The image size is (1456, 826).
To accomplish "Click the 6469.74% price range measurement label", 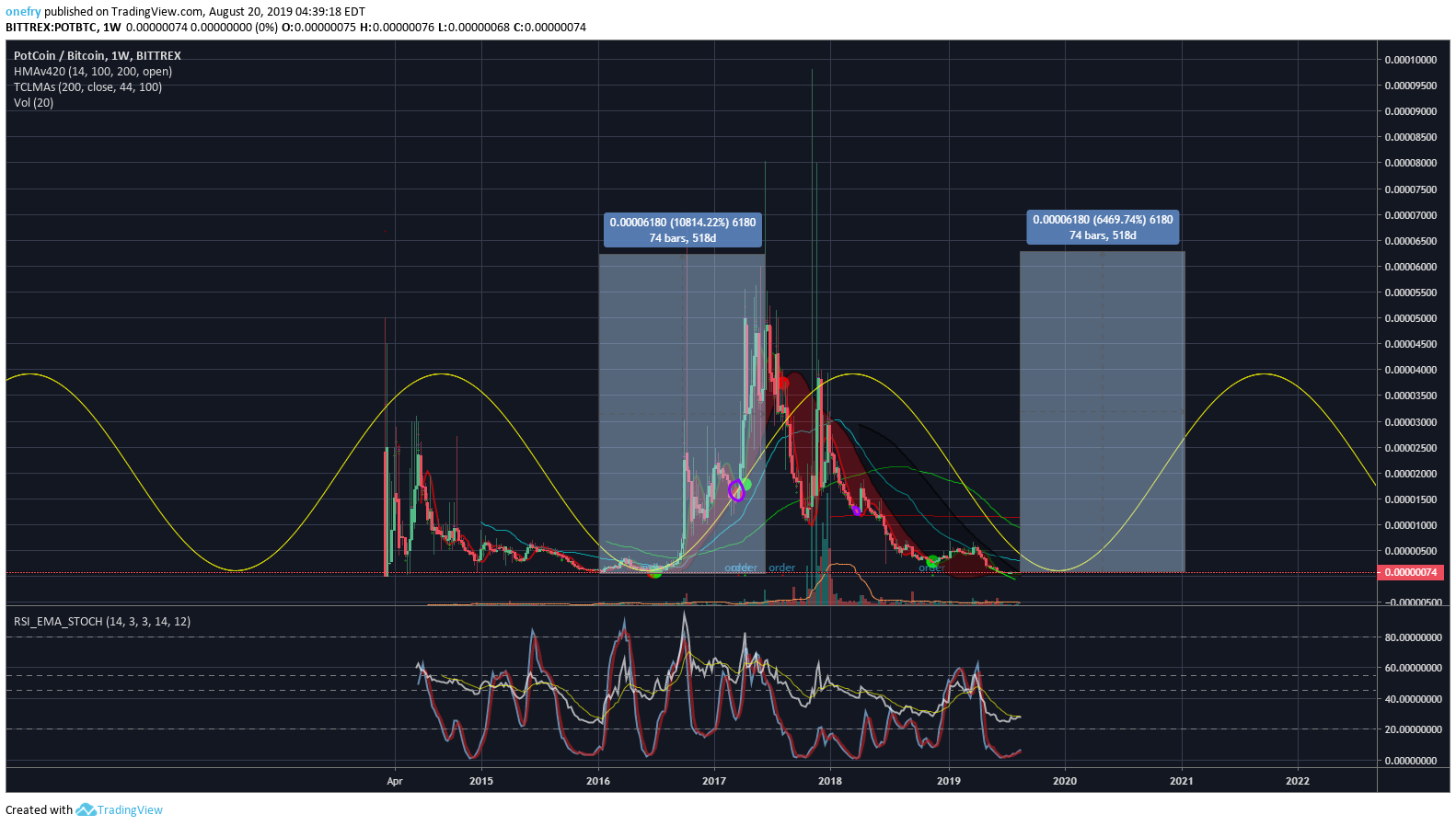I will 1103,227.
